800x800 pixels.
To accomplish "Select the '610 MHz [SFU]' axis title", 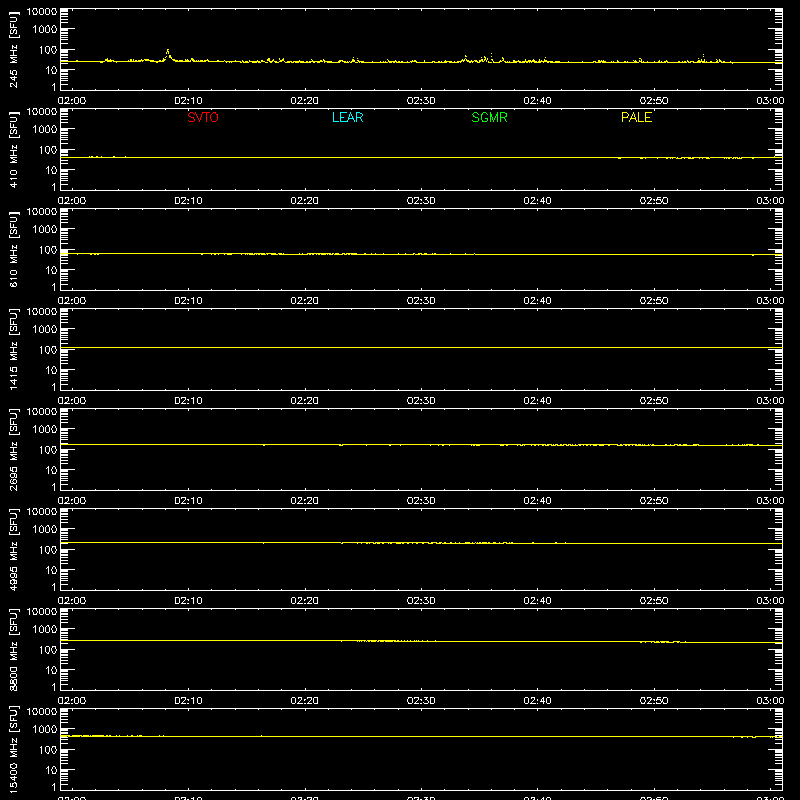I will tap(13, 249).
